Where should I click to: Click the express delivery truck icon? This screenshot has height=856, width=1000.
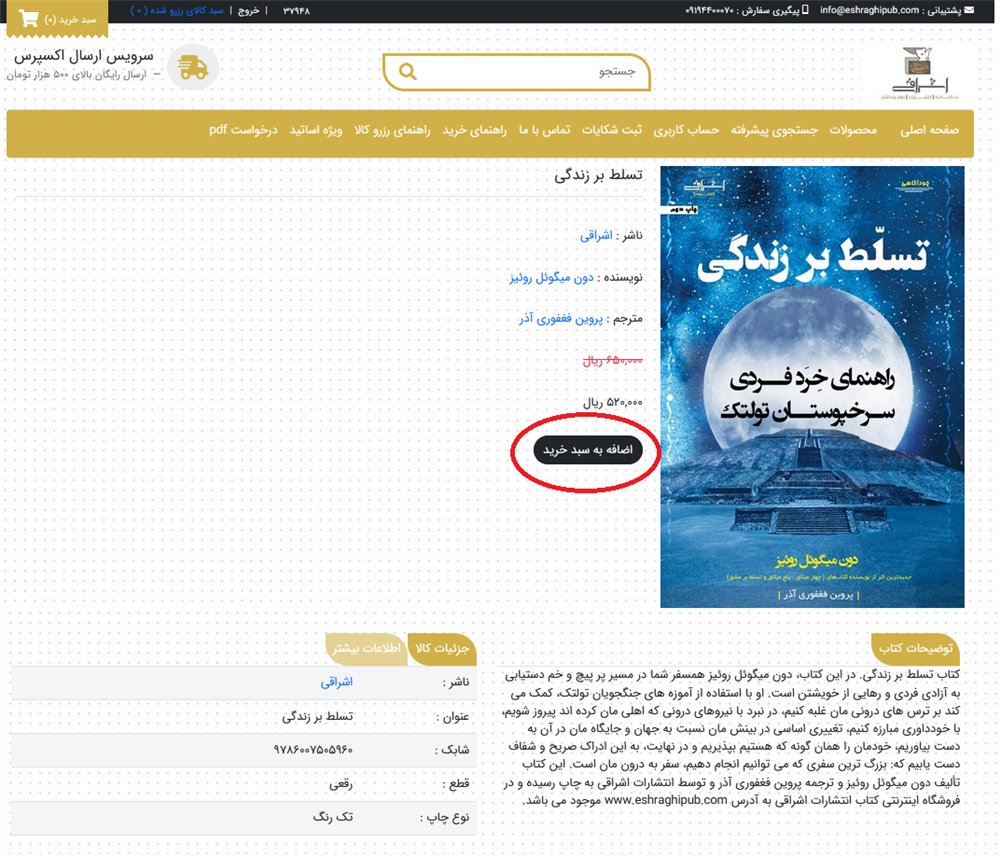coord(192,68)
